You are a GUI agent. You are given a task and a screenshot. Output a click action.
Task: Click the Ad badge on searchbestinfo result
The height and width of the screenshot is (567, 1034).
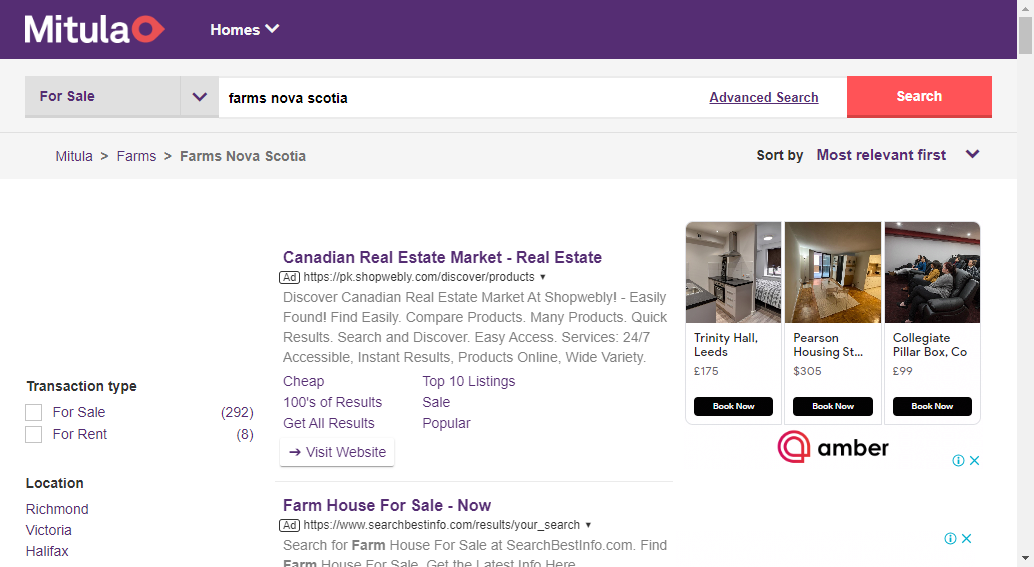(289, 525)
